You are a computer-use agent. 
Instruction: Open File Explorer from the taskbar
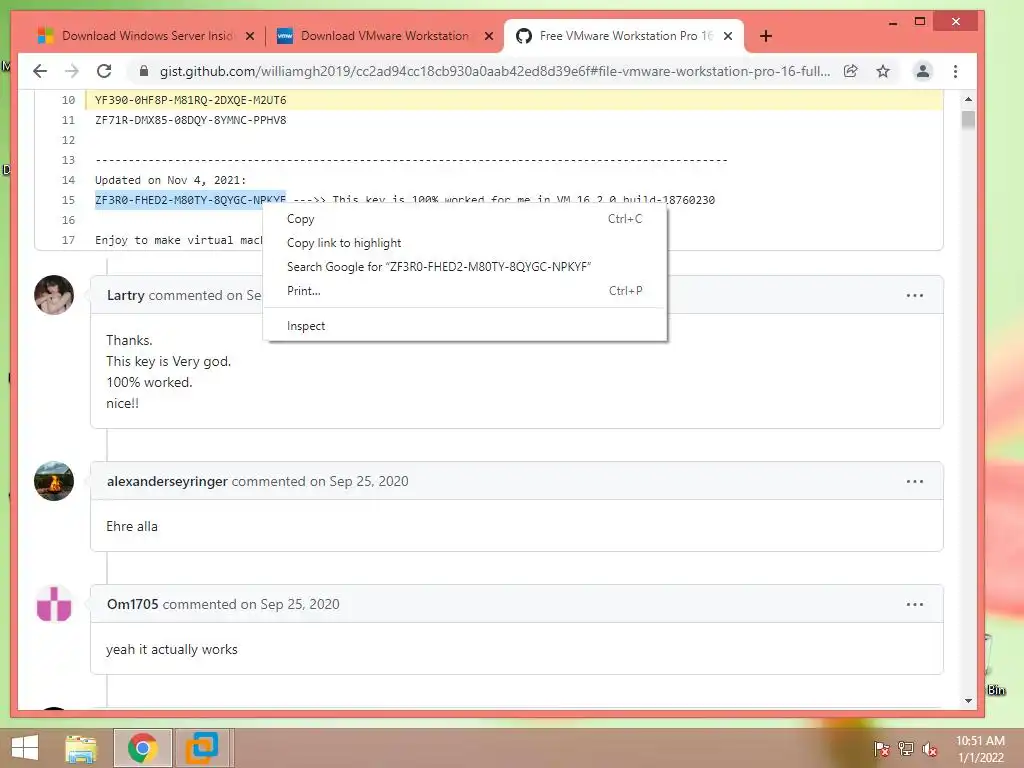81,748
